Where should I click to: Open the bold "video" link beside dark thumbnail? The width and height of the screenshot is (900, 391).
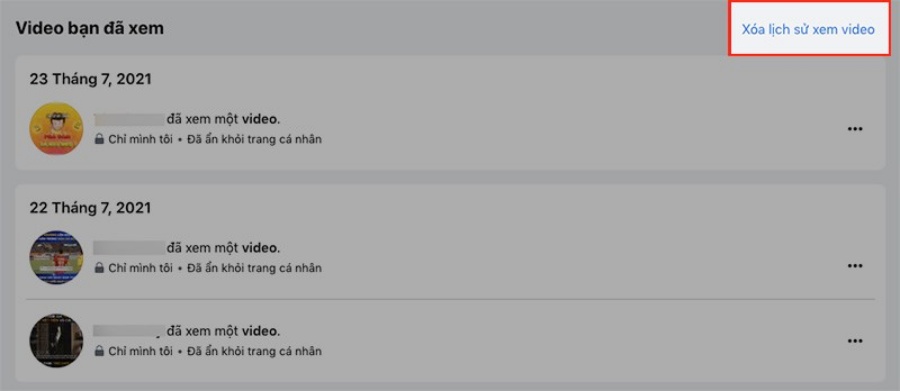pos(260,331)
